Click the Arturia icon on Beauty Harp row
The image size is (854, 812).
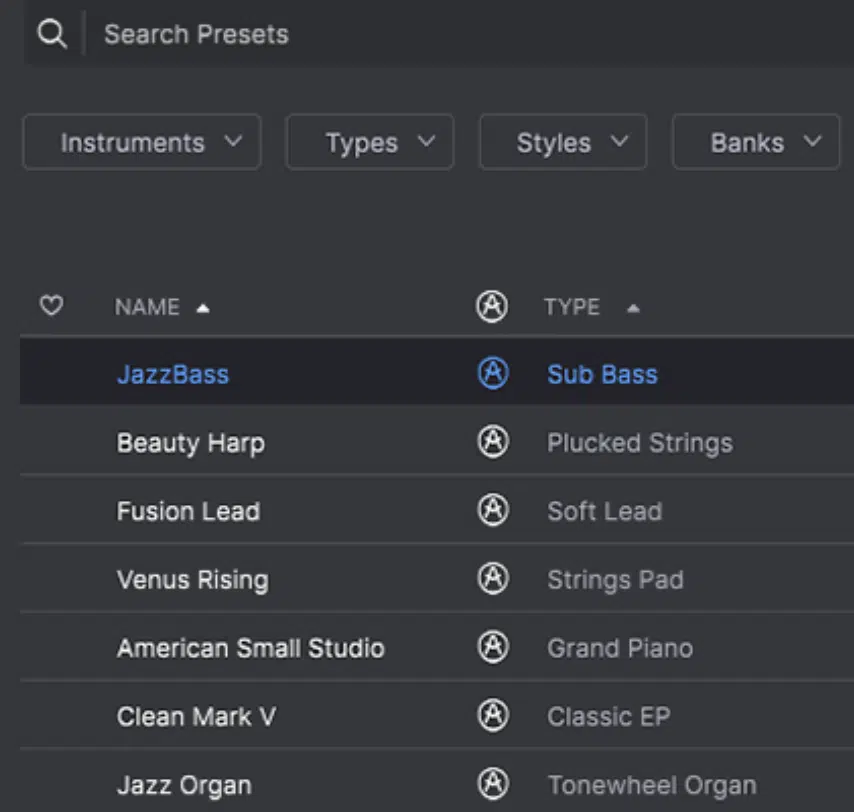click(x=493, y=441)
